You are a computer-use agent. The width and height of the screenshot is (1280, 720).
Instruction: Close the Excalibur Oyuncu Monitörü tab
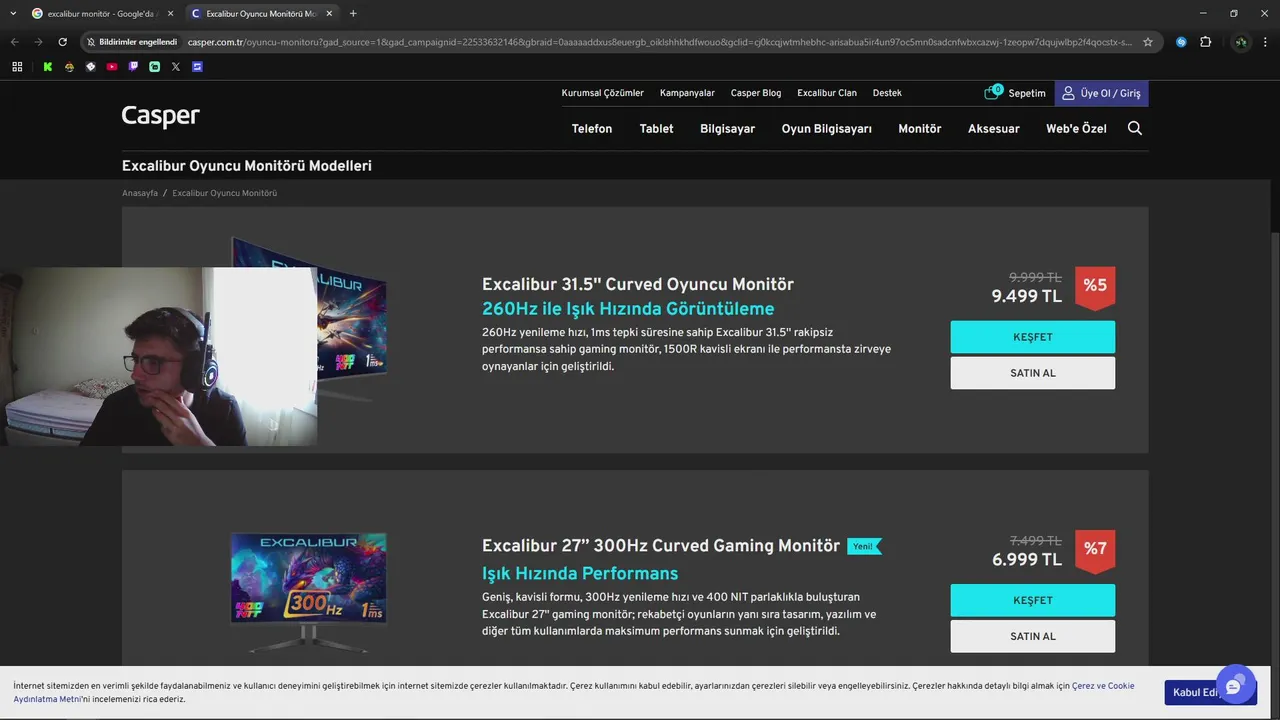[329, 13]
